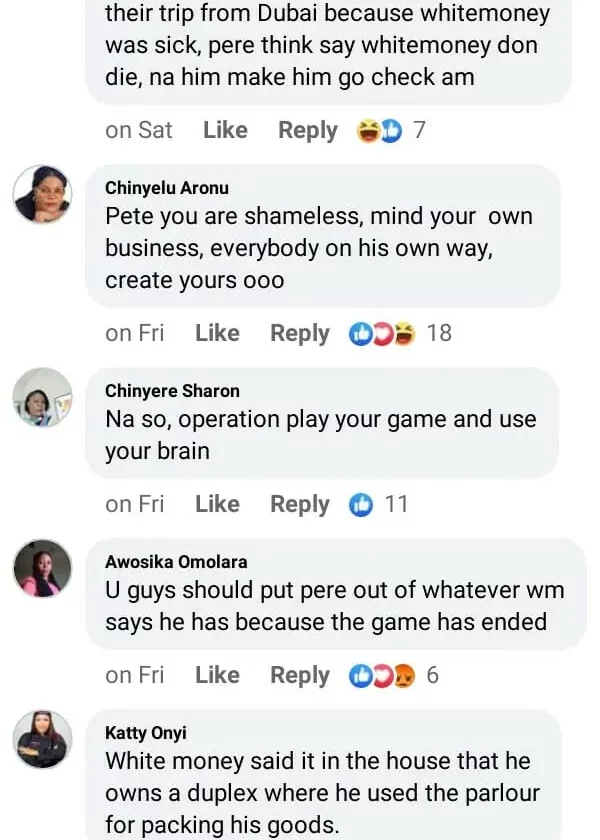
Task: Go to the Katty Onyi name link
Action: pos(146,733)
